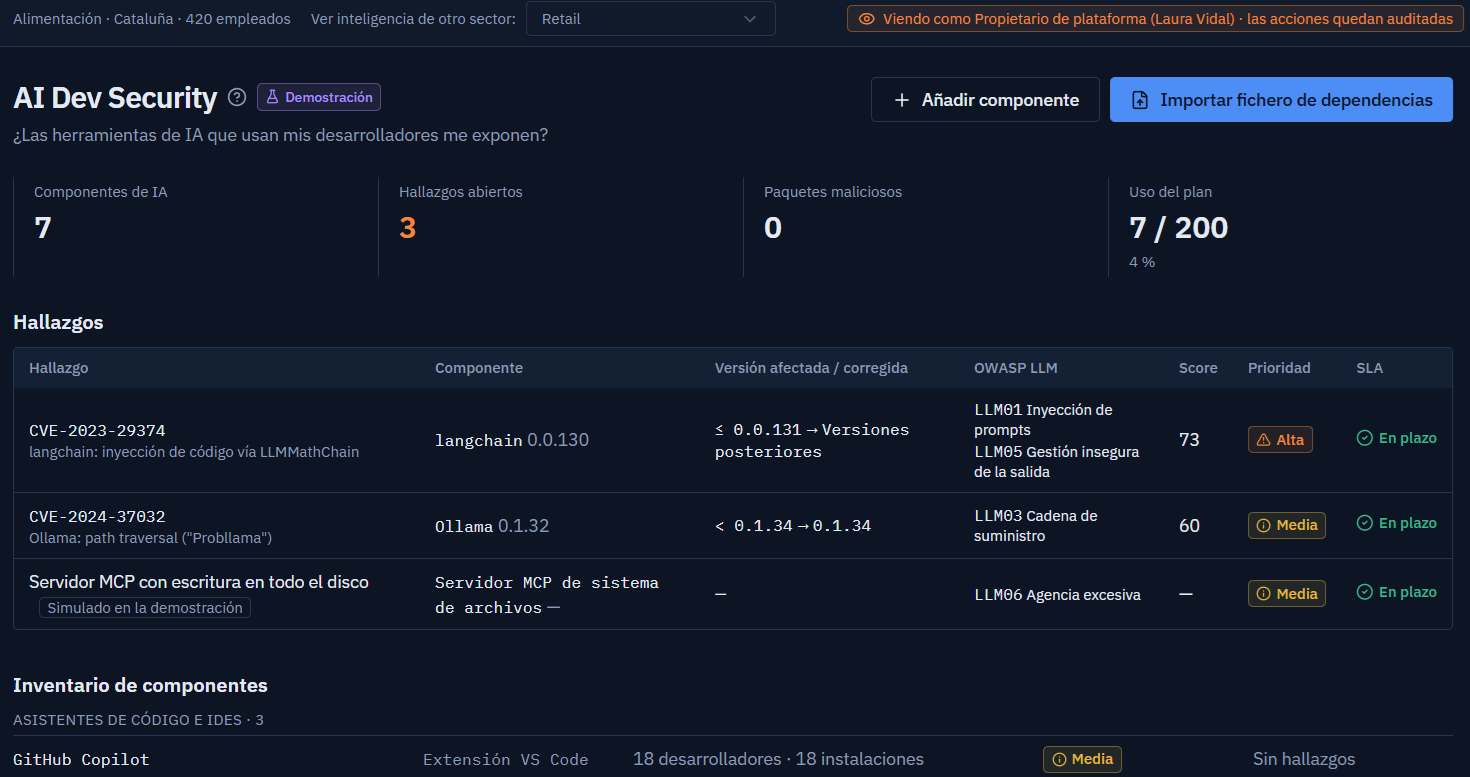The width and height of the screenshot is (1470, 777).
Task: Click the audit banner for Laura Vidal
Action: point(1155,19)
